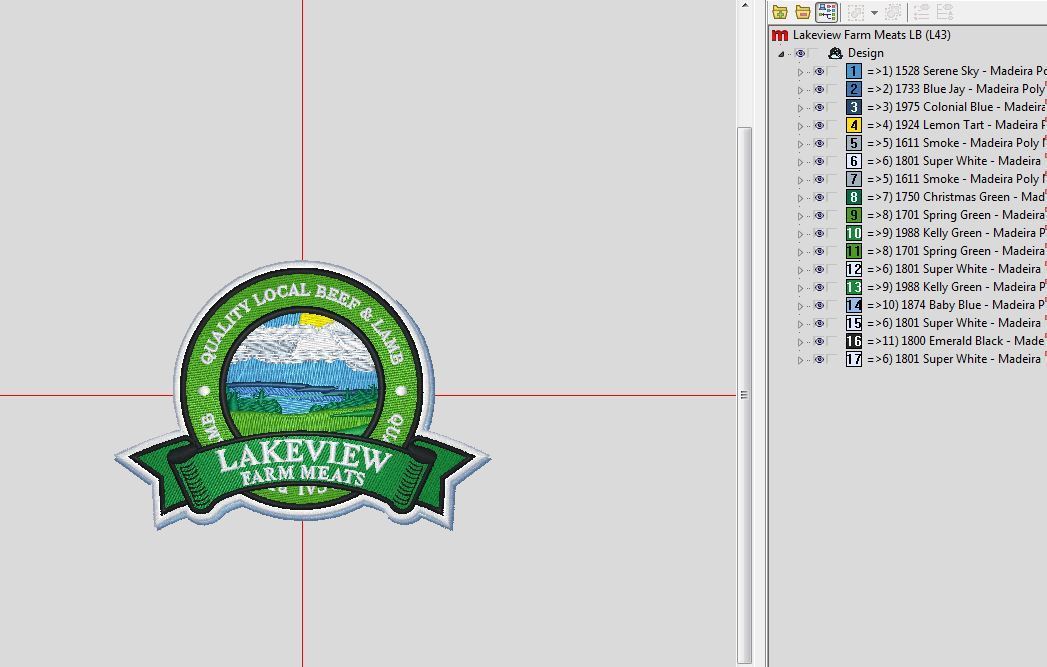This screenshot has height=667, width=1047.
Task: Select the color 10 '1988 Kelly Green' row
Action: tap(956, 233)
